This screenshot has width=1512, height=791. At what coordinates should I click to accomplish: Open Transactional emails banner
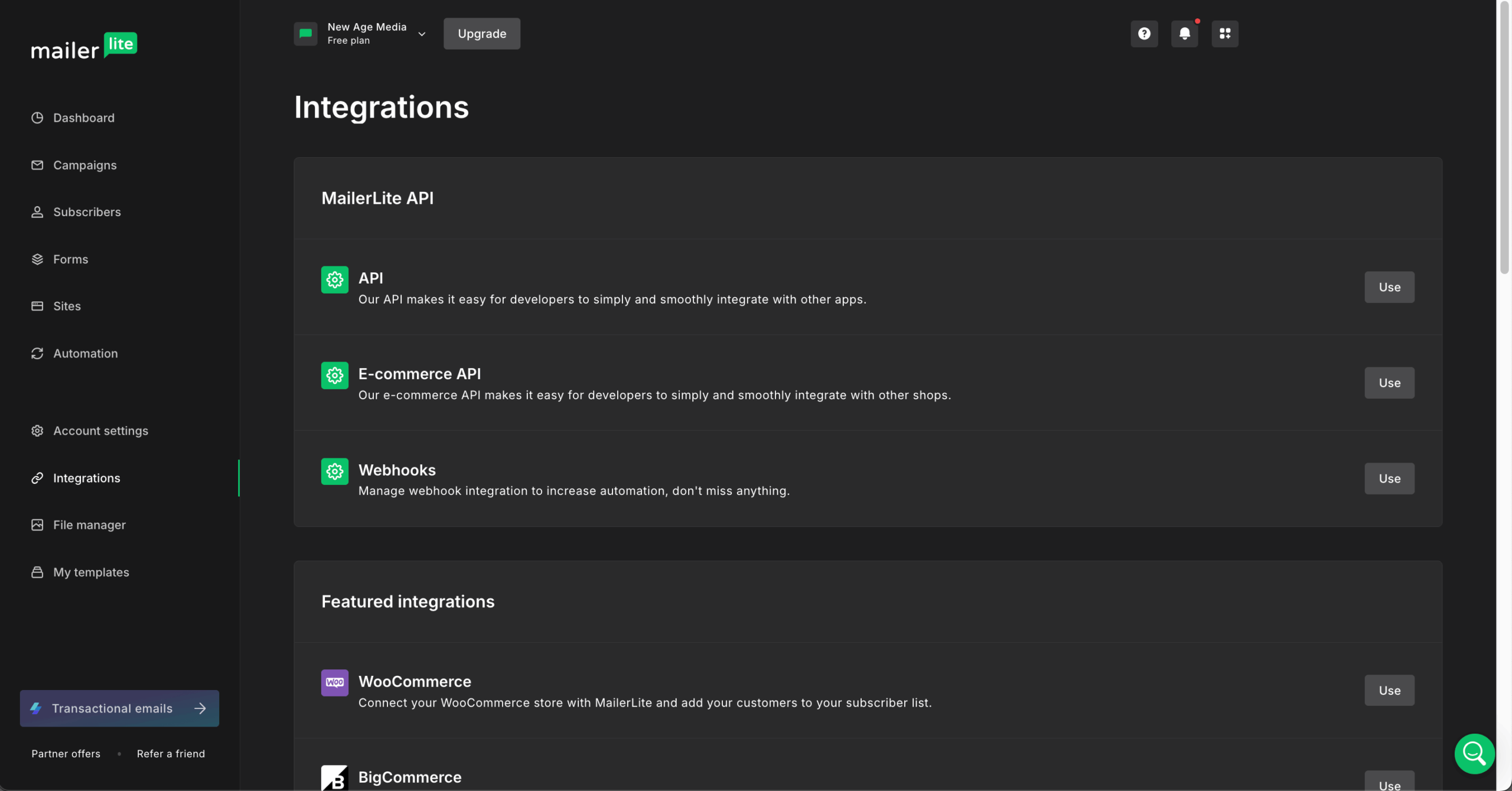point(119,708)
